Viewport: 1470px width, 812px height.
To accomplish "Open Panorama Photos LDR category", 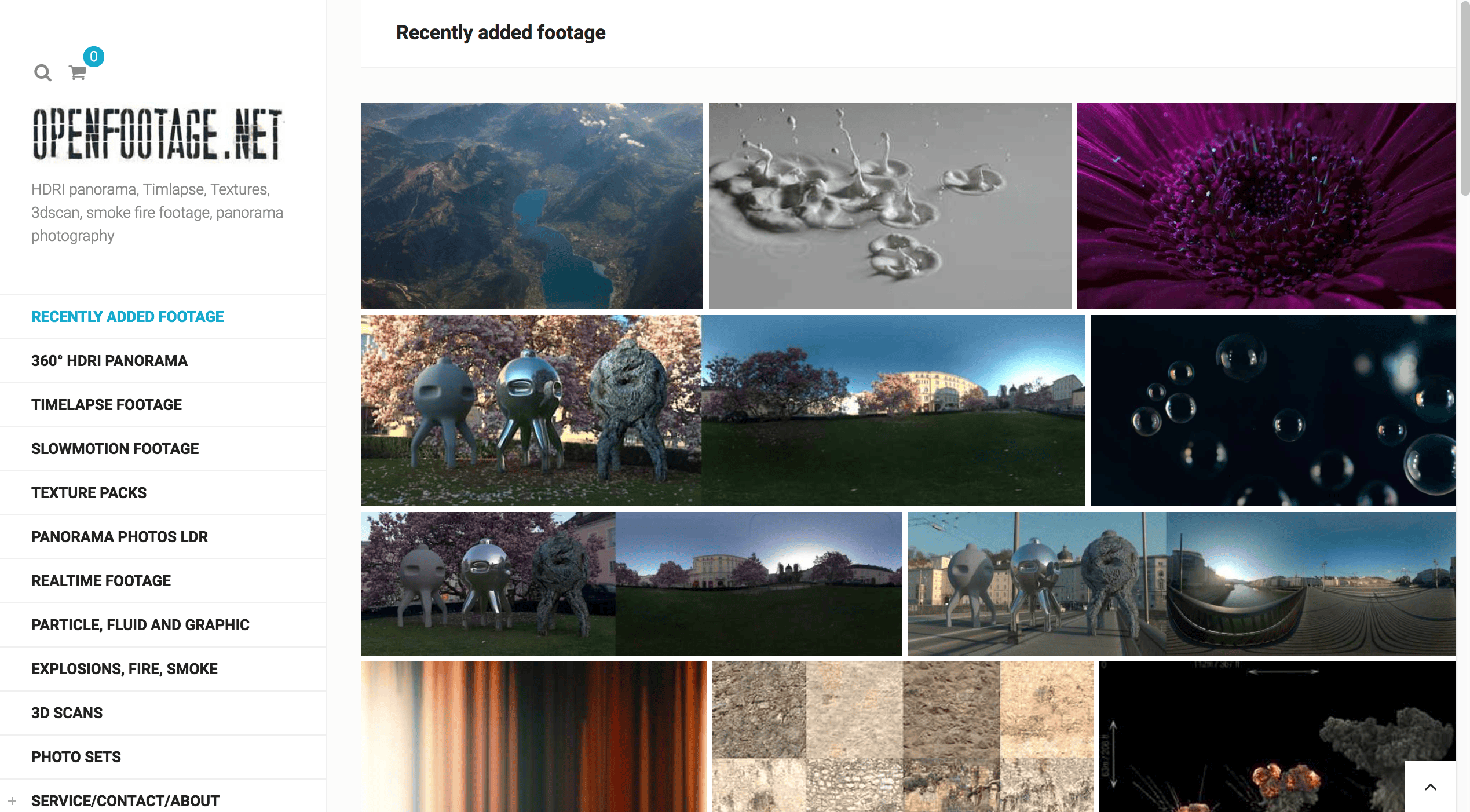I will [x=119, y=537].
